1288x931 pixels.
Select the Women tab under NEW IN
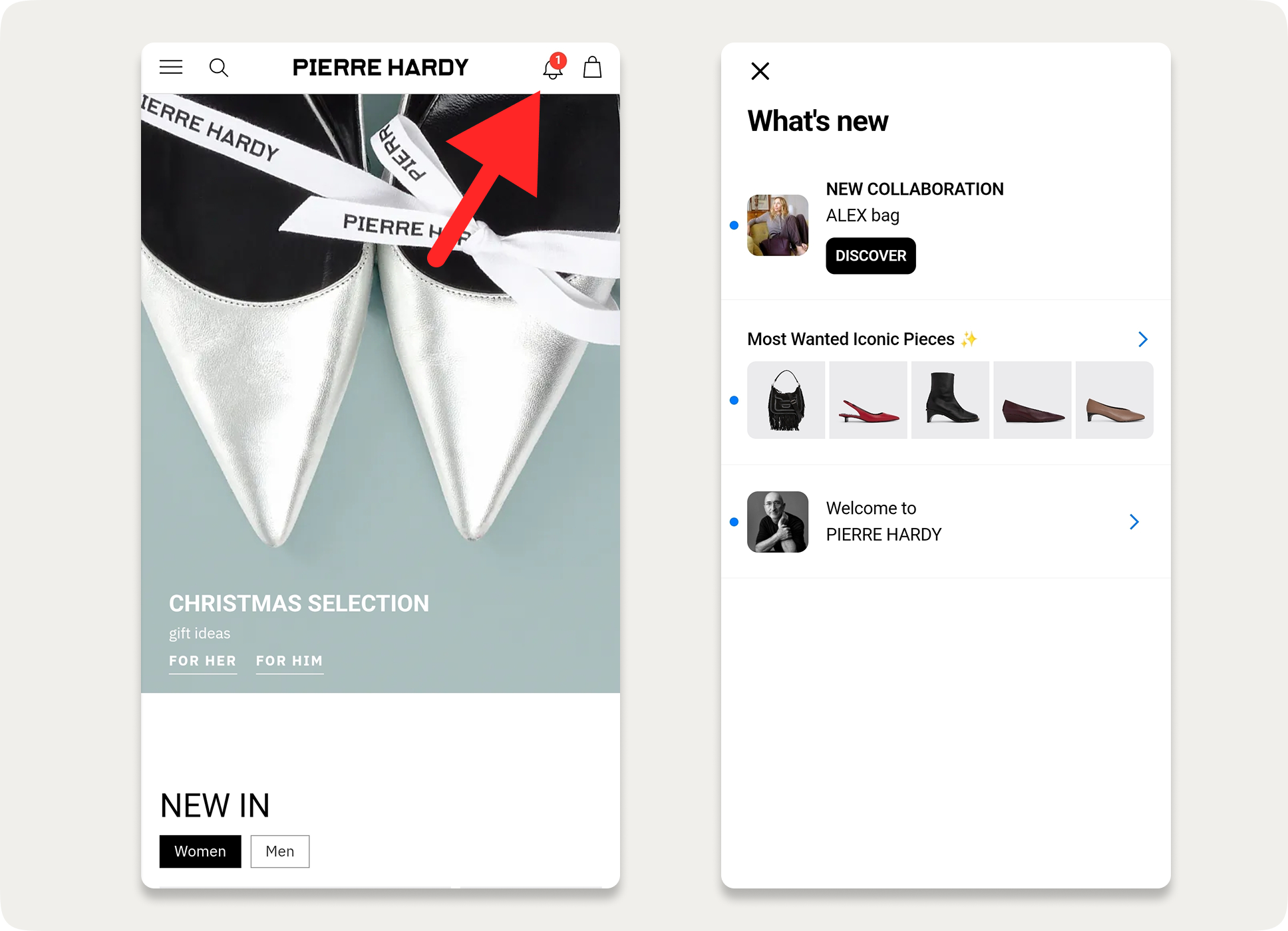200,851
